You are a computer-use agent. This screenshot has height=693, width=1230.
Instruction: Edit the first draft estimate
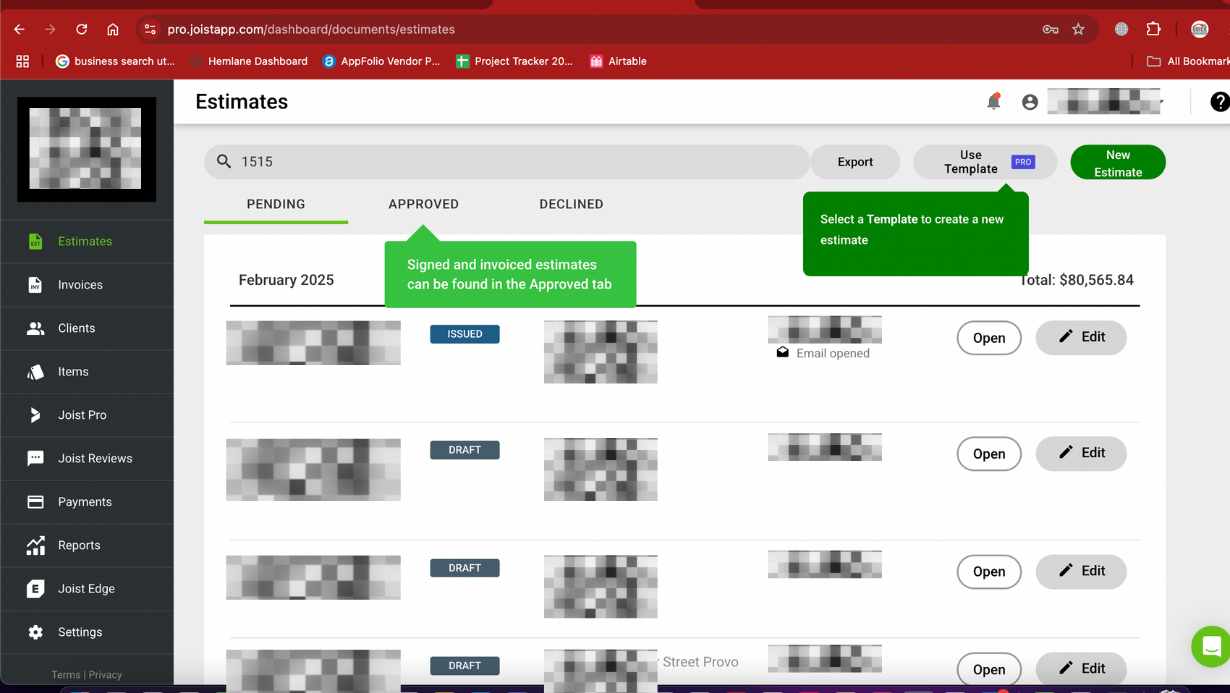1081,453
